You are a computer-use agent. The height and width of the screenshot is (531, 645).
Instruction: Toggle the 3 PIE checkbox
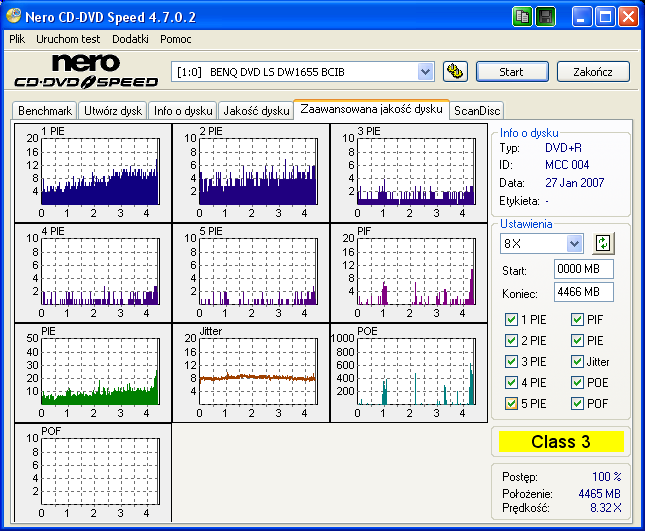[511, 362]
